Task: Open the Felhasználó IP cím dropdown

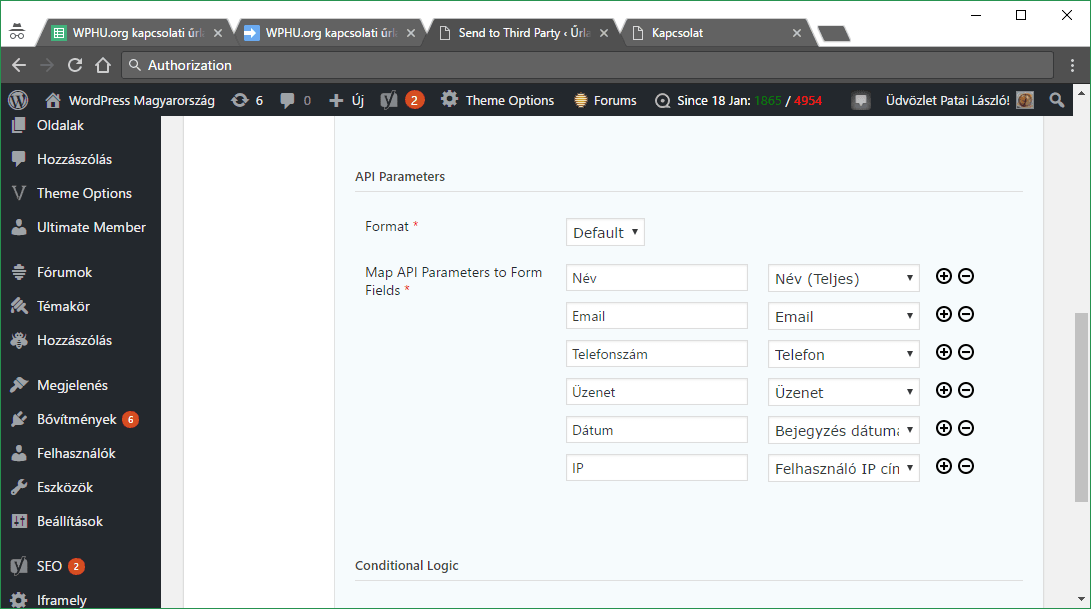Action: [843, 468]
